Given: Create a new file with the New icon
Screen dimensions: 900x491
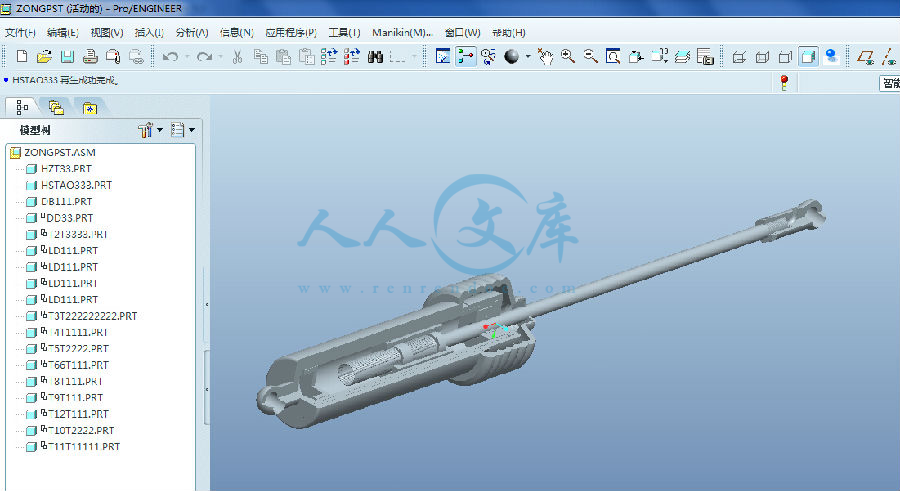Looking at the screenshot, I should 22,56.
